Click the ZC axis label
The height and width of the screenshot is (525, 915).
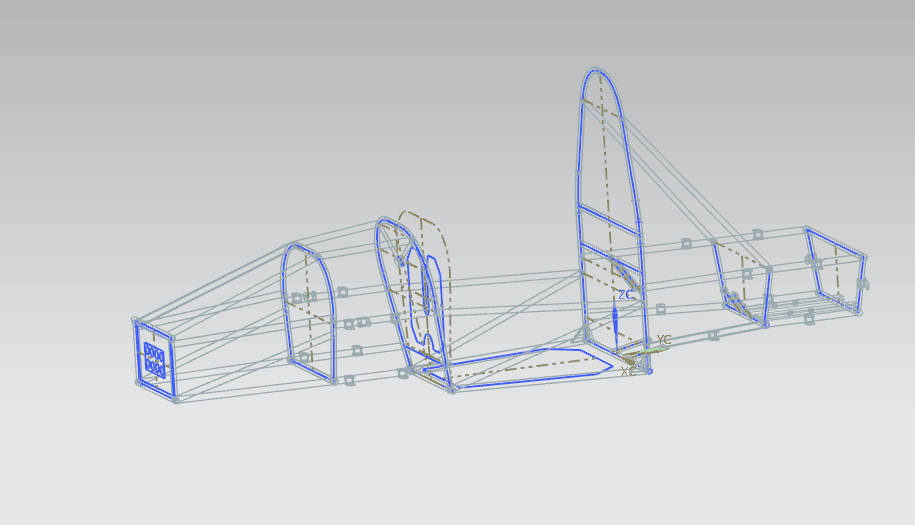[x=626, y=295]
